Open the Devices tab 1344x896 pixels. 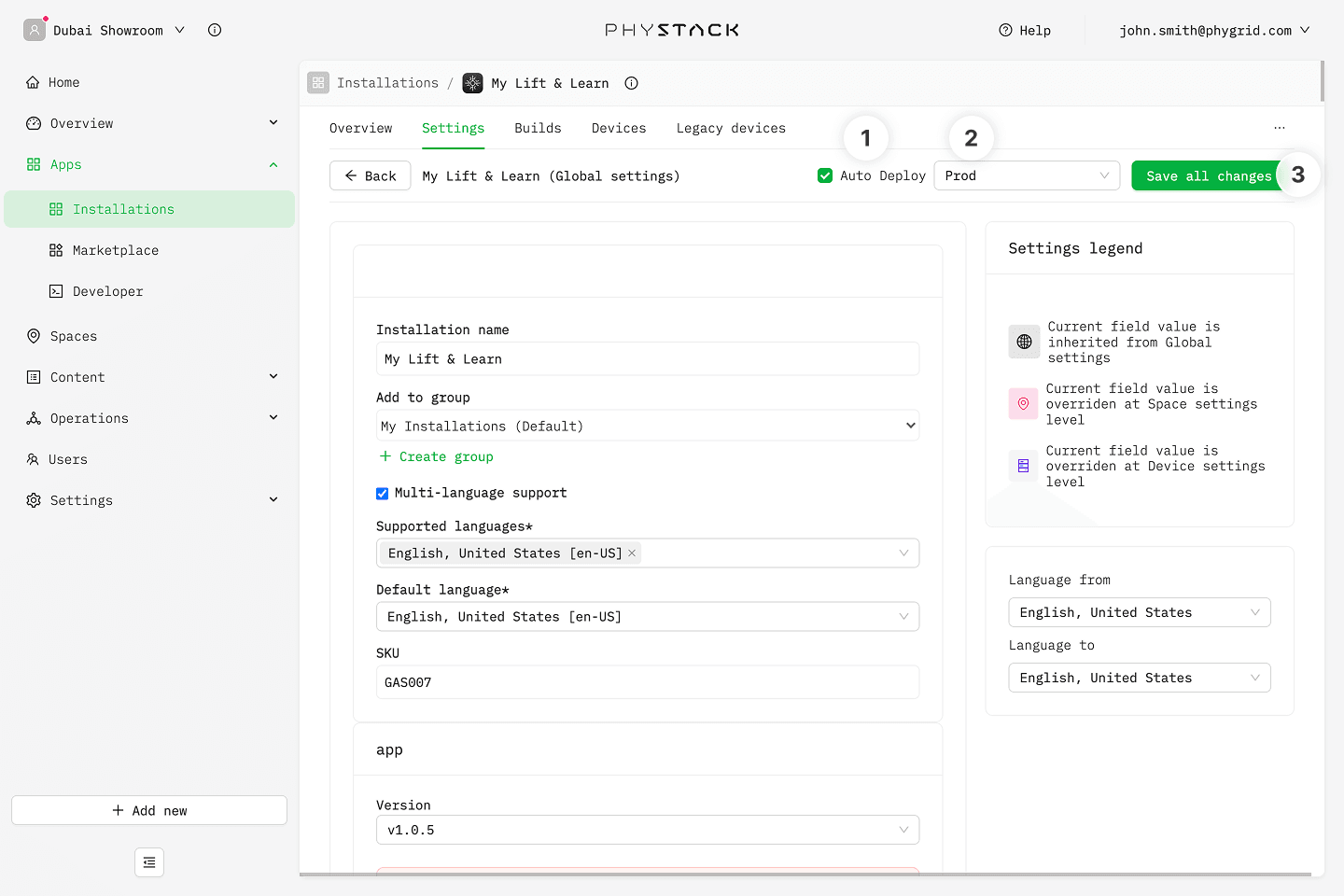[x=619, y=128]
